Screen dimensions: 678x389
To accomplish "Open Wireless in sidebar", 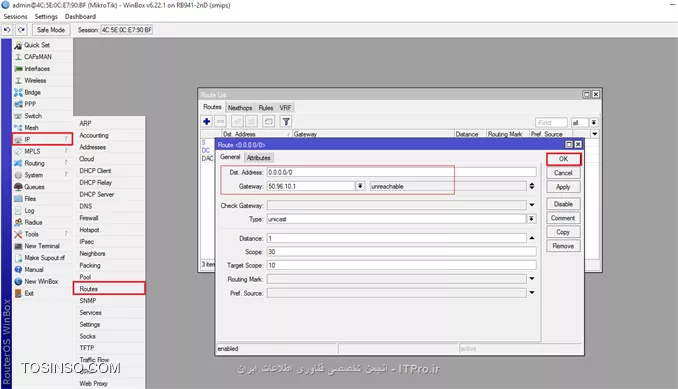I will point(42,80).
